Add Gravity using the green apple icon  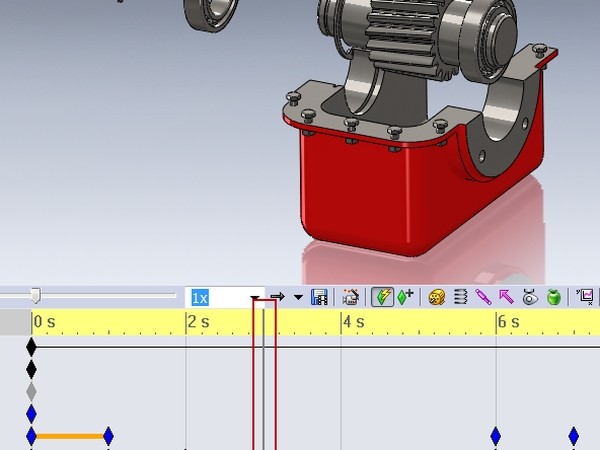click(554, 297)
